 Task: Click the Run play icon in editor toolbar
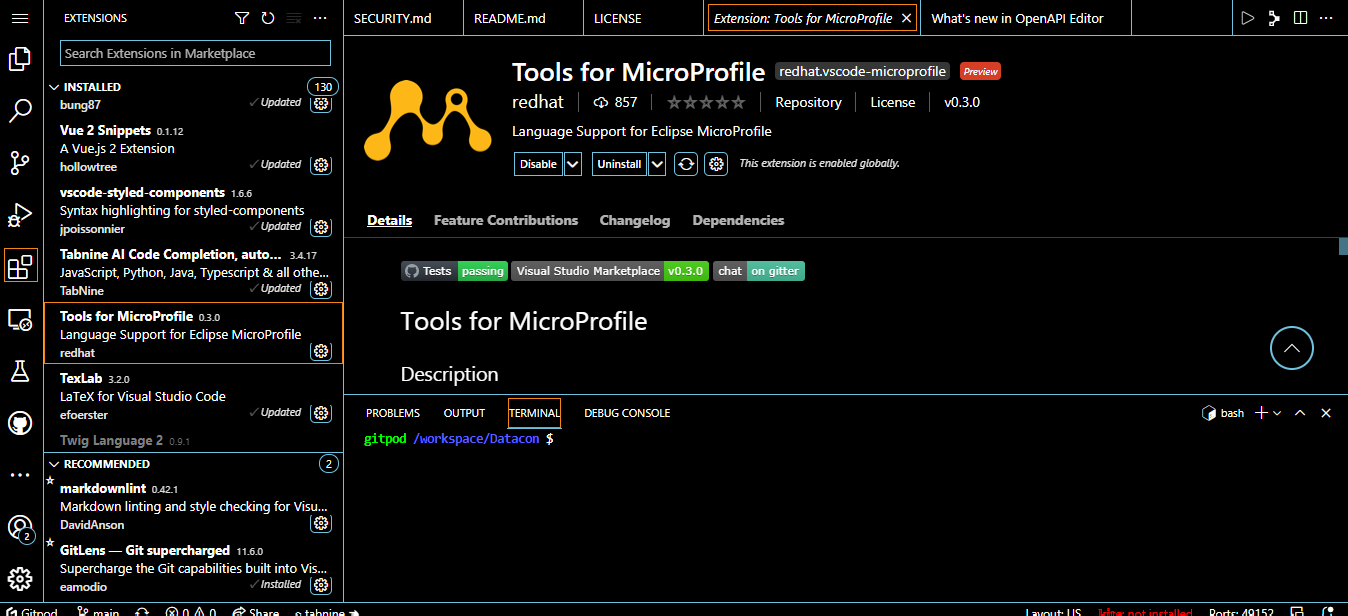click(x=1247, y=18)
